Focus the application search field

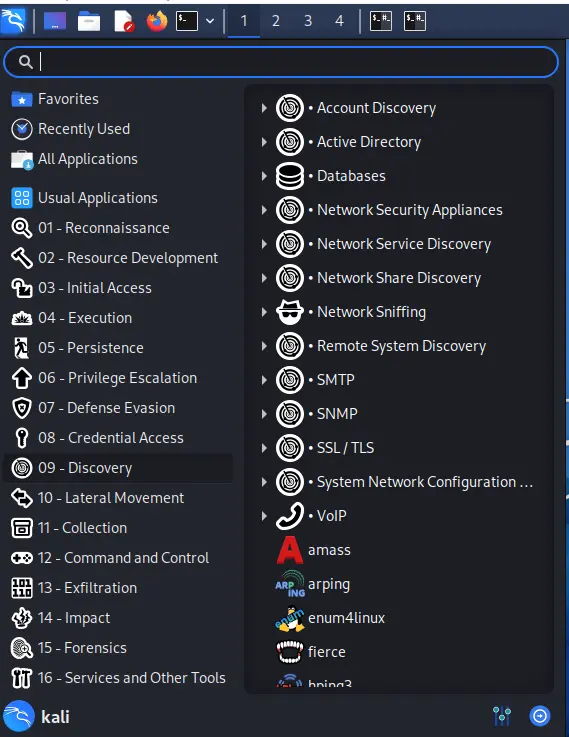pyautogui.click(x=281, y=62)
